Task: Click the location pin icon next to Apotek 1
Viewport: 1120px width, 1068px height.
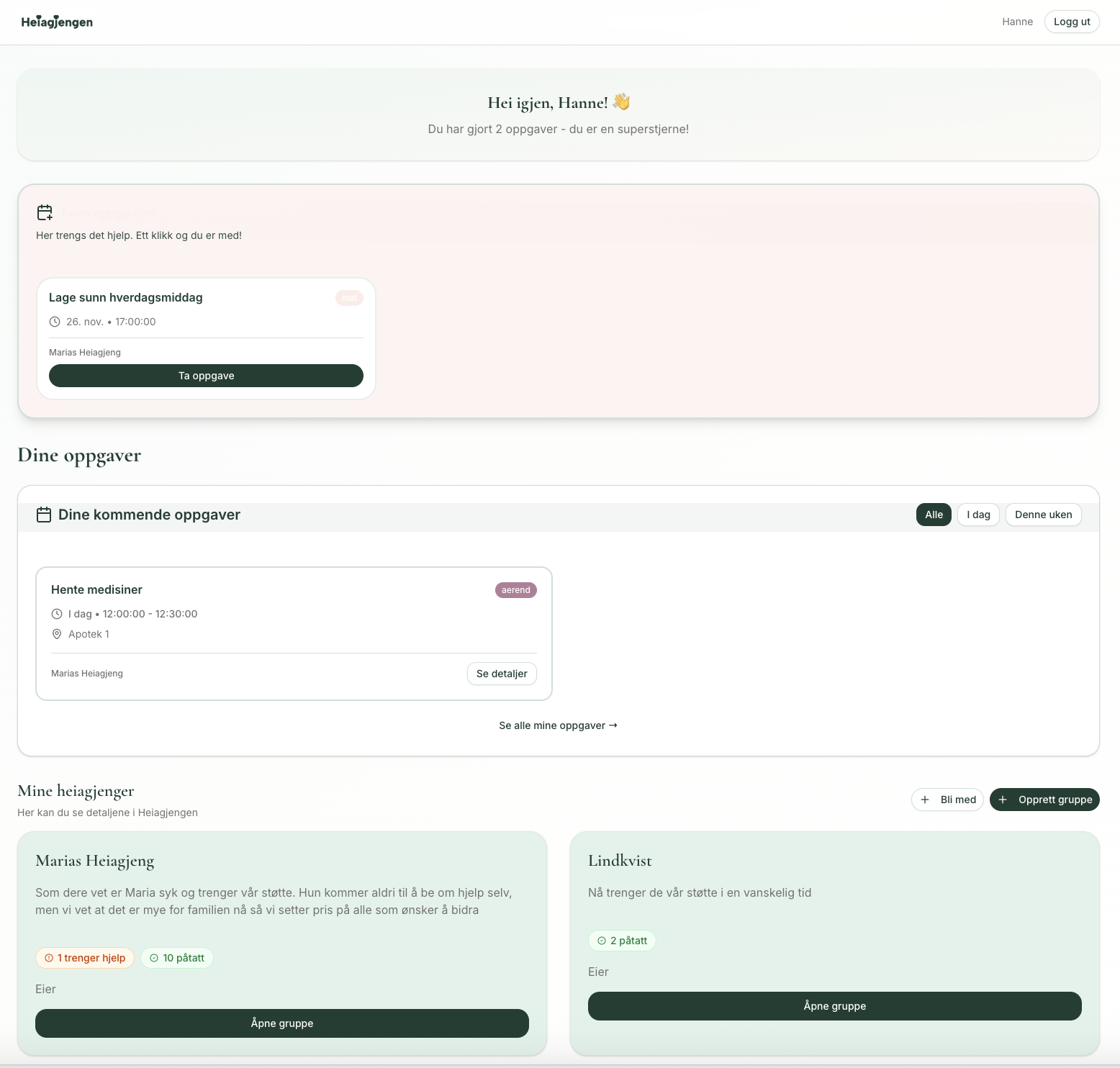Action: point(57,634)
